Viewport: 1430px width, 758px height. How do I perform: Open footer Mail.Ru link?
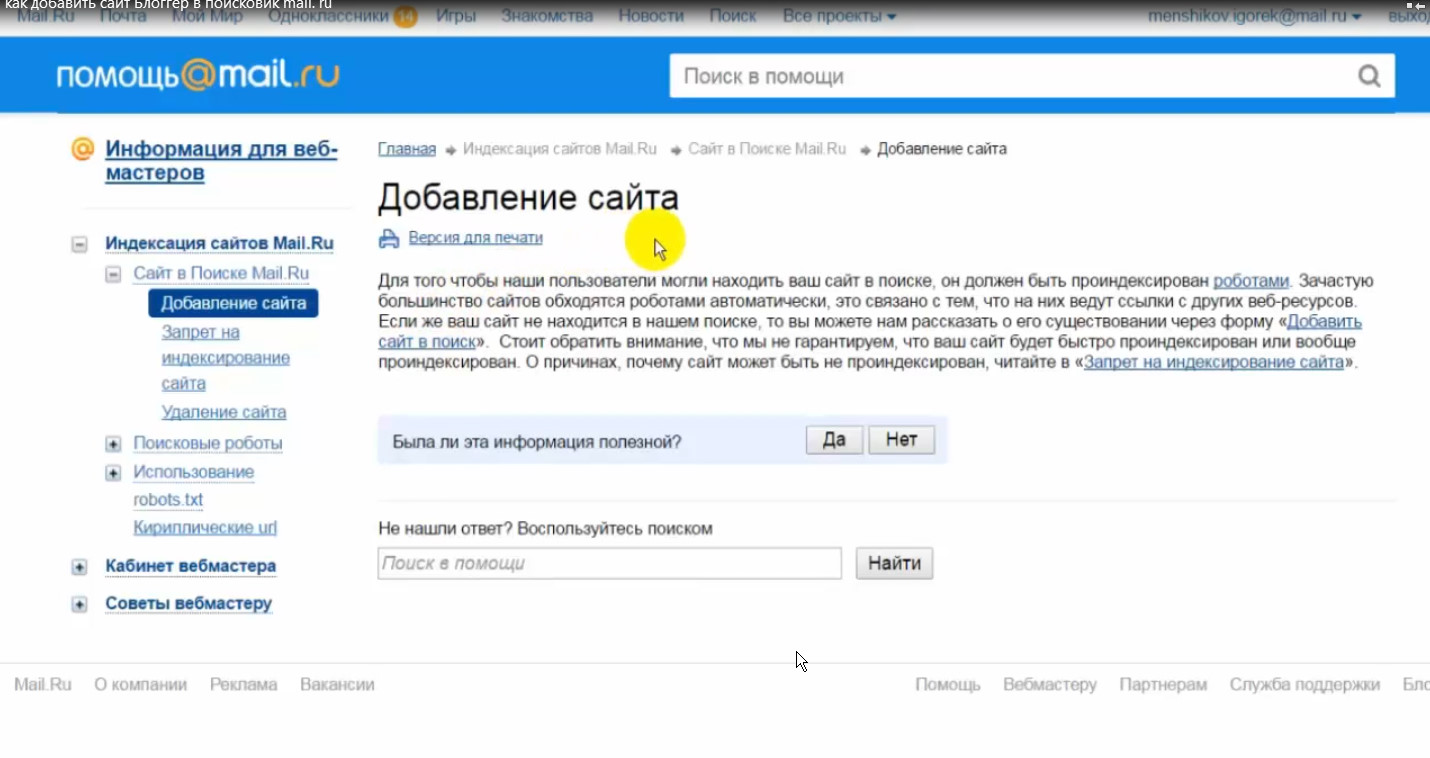(43, 685)
